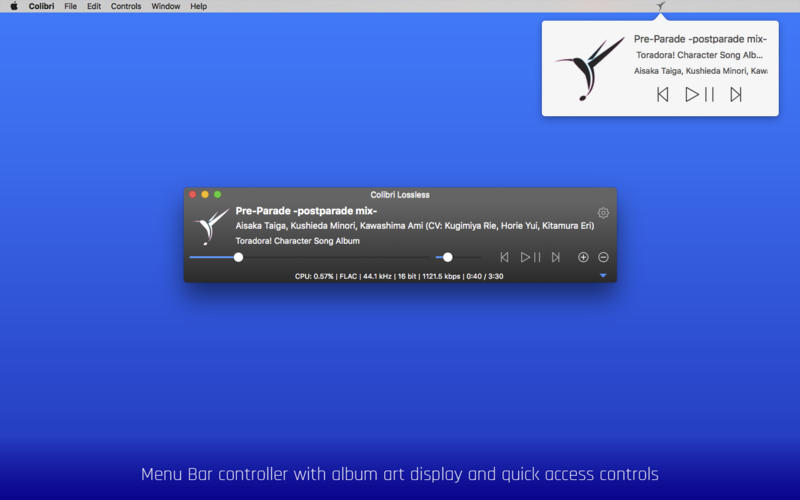Click the Colibri hummingbird icon in menu bar
The image size is (800, 500).
[x=660, y=6]
